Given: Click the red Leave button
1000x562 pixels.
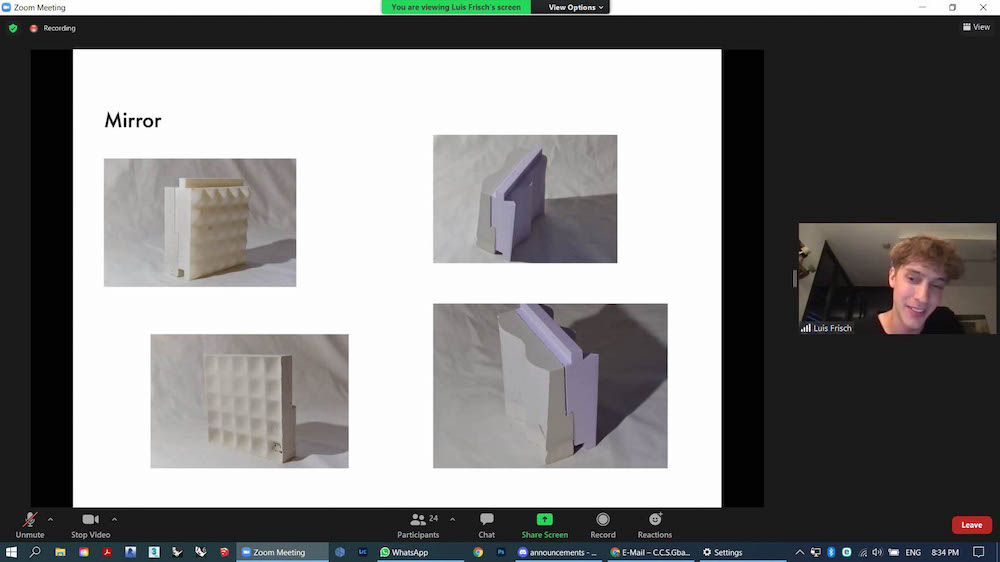Looking at the screenshot, I should tap(971, 525).
